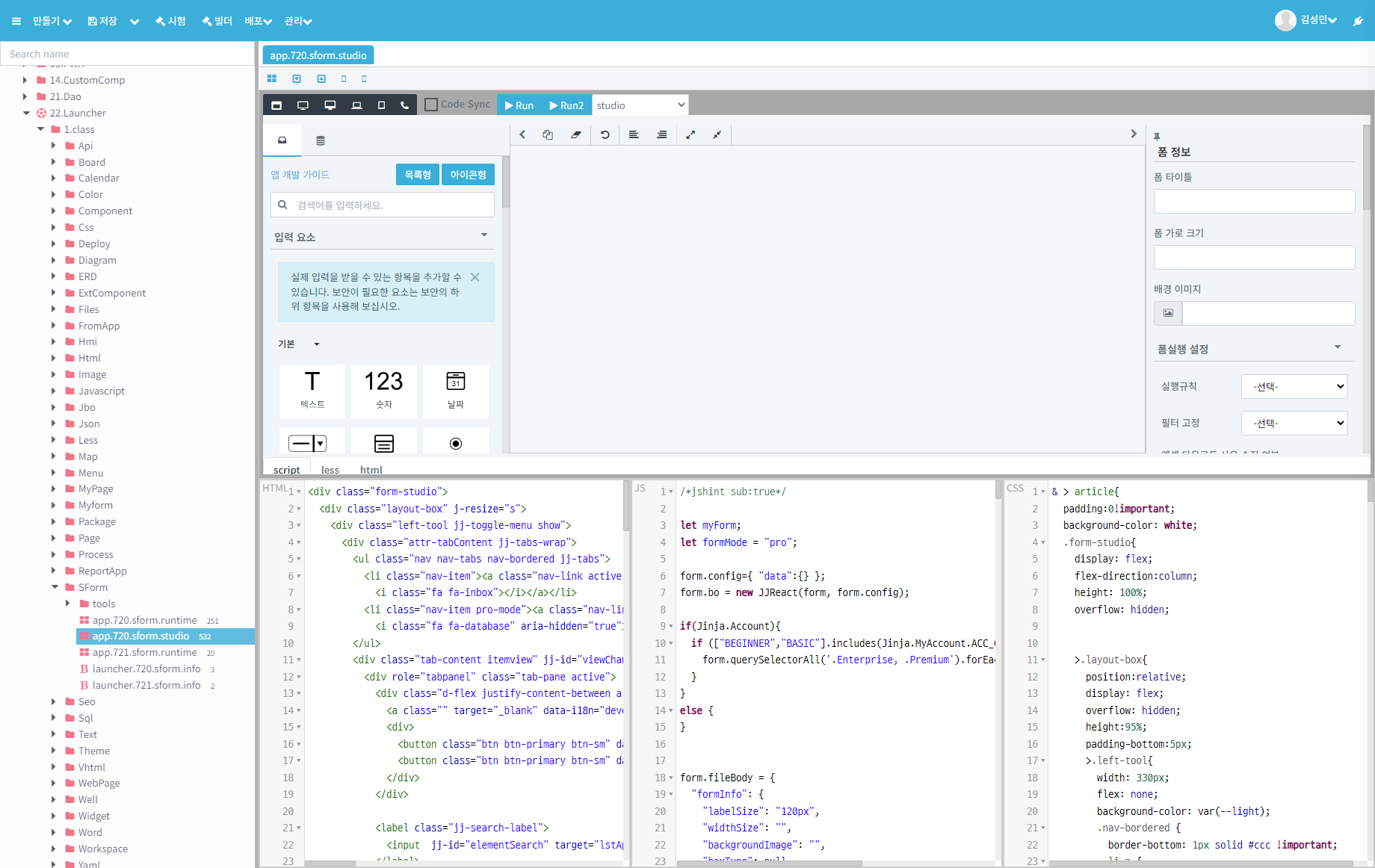This screenshot has width=1375, height=868.
Task: Select the window preview device icon
Action: pos(276,105)
